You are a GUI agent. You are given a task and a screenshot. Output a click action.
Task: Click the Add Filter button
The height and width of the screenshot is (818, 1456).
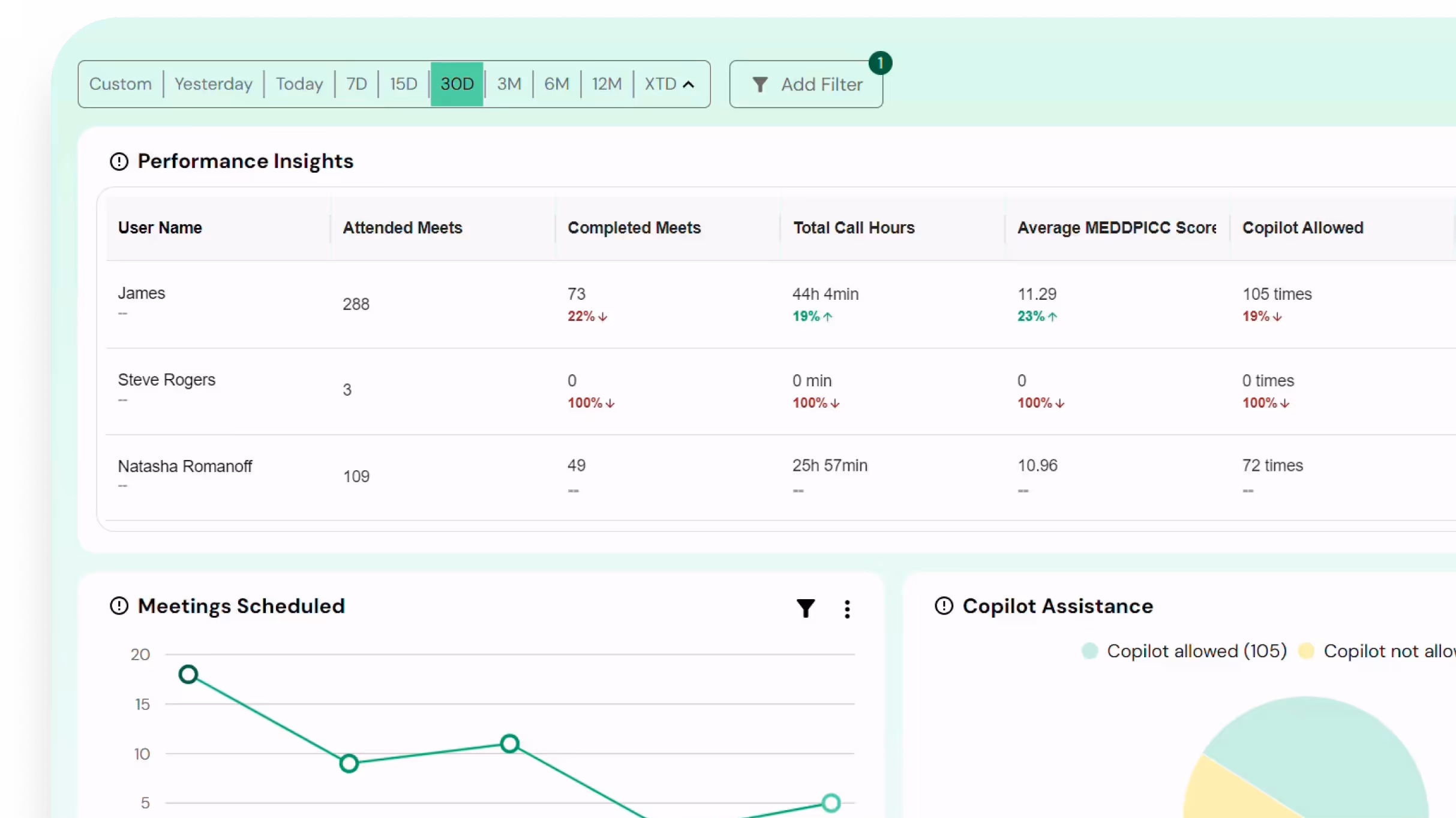[806, 85]
